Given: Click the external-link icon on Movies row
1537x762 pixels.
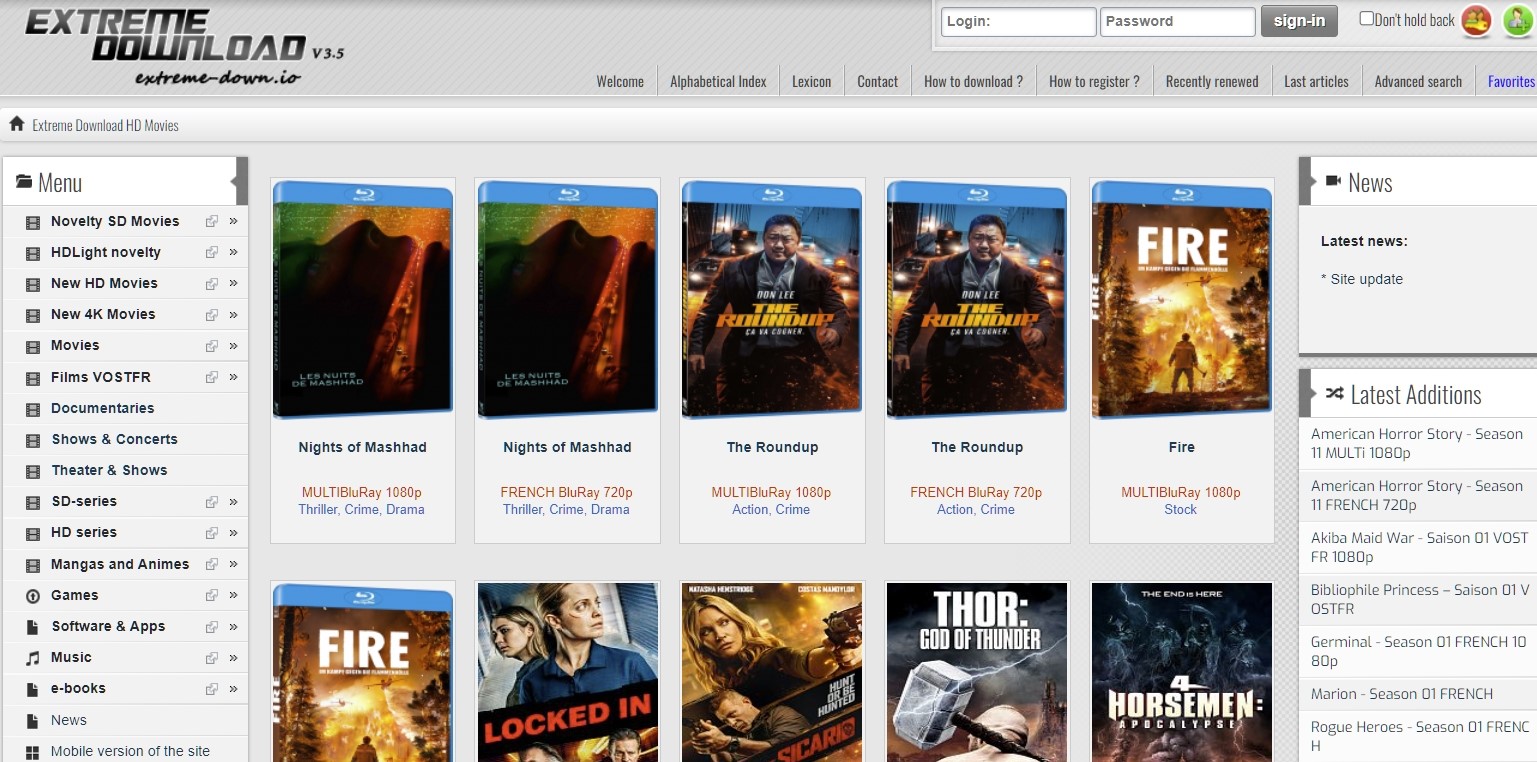Looking at the screenshot, I should pos(211,346).
